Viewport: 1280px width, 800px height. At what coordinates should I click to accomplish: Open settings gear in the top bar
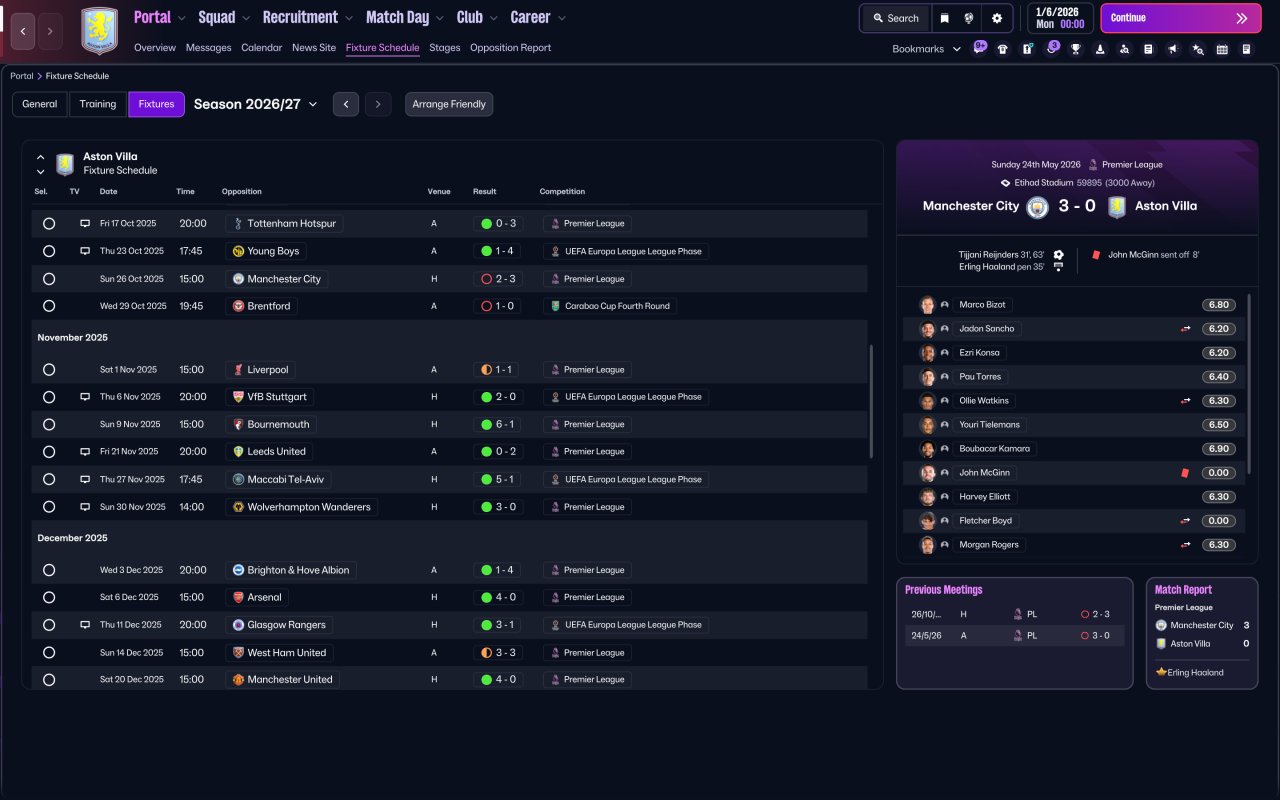pos(997,18)
